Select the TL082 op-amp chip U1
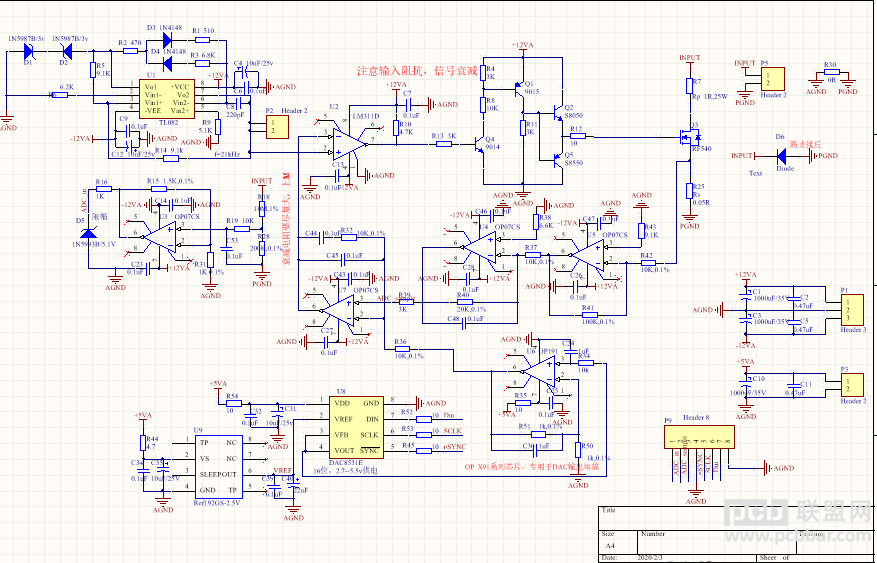Screen dimensions: 877x563 166,99
